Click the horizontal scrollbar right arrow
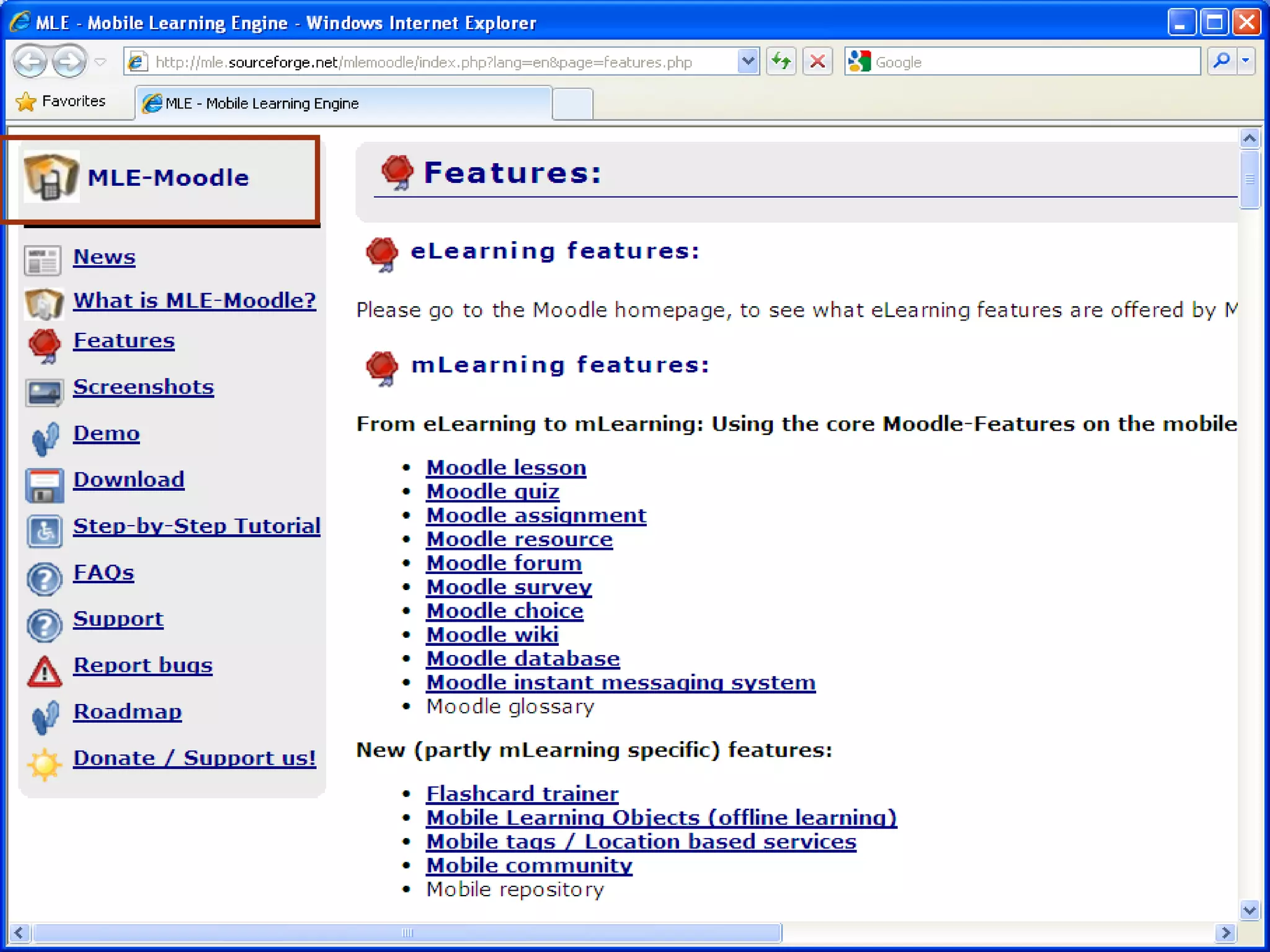 tap(1225, 932)
